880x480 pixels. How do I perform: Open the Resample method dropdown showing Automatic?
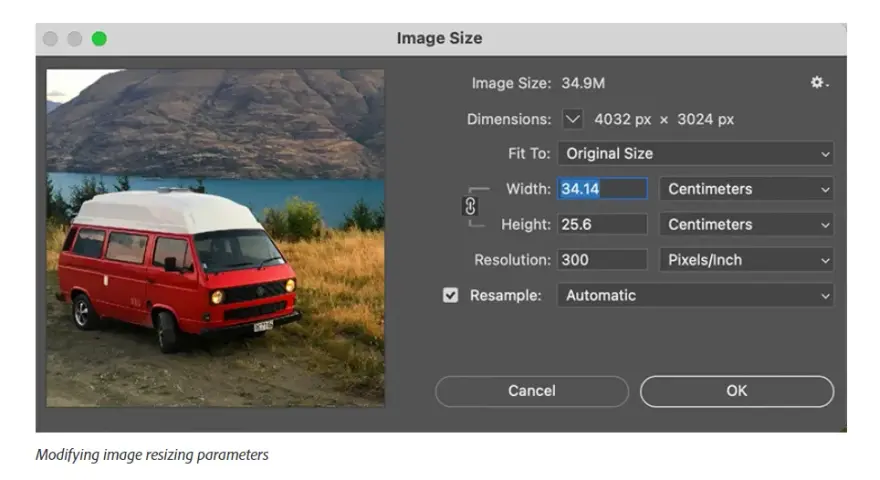point(695,295)
